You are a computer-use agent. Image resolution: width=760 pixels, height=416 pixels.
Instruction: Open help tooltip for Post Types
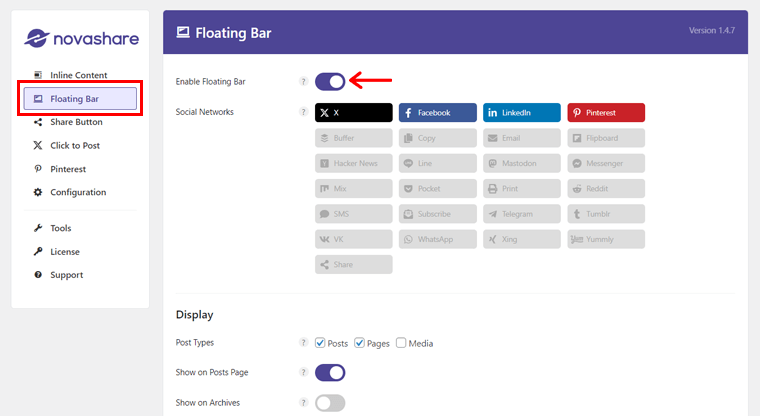click(303, 342)
